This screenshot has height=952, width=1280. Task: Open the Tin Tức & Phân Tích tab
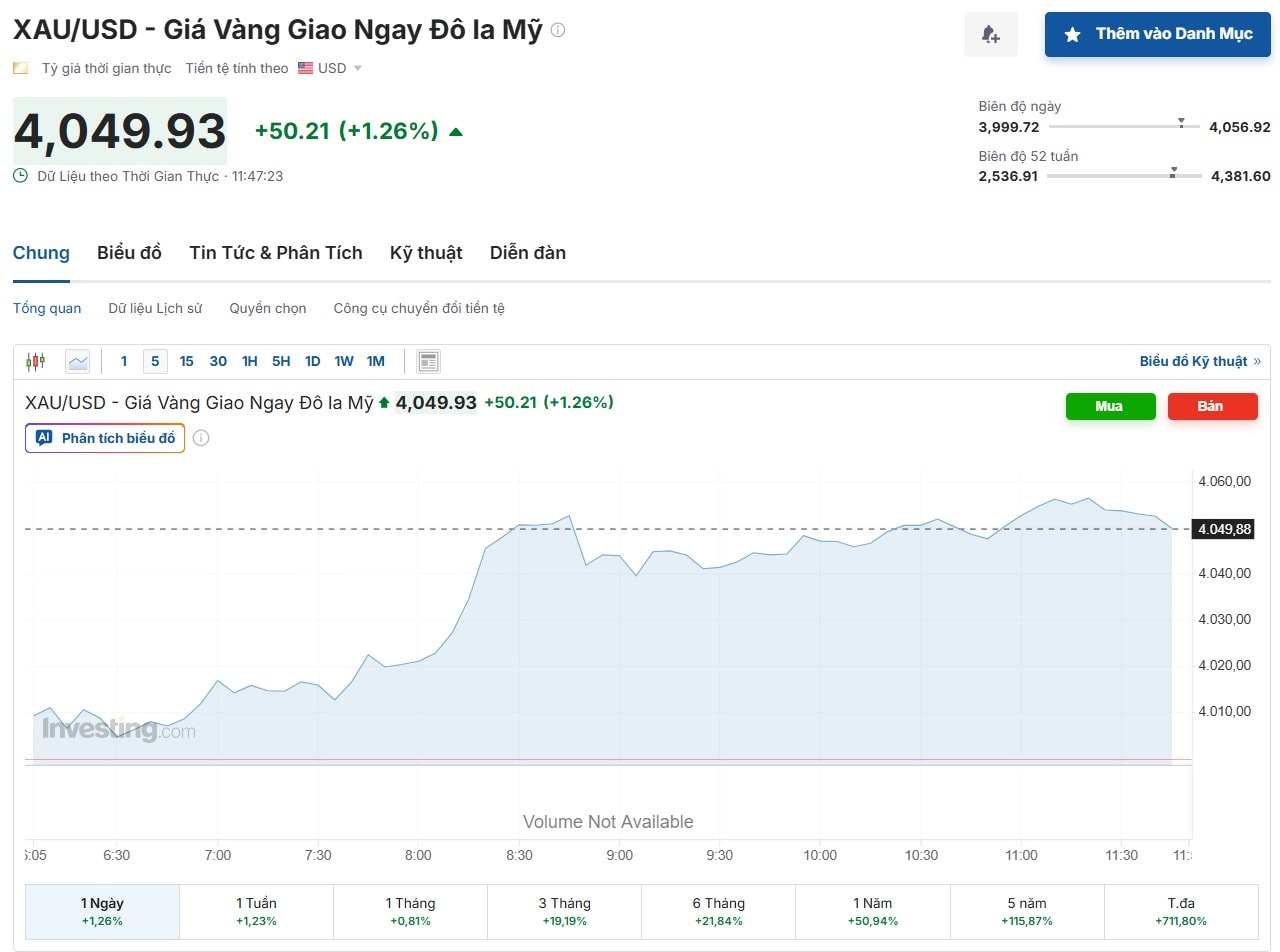pyautogui.click(x=275, y=252)
